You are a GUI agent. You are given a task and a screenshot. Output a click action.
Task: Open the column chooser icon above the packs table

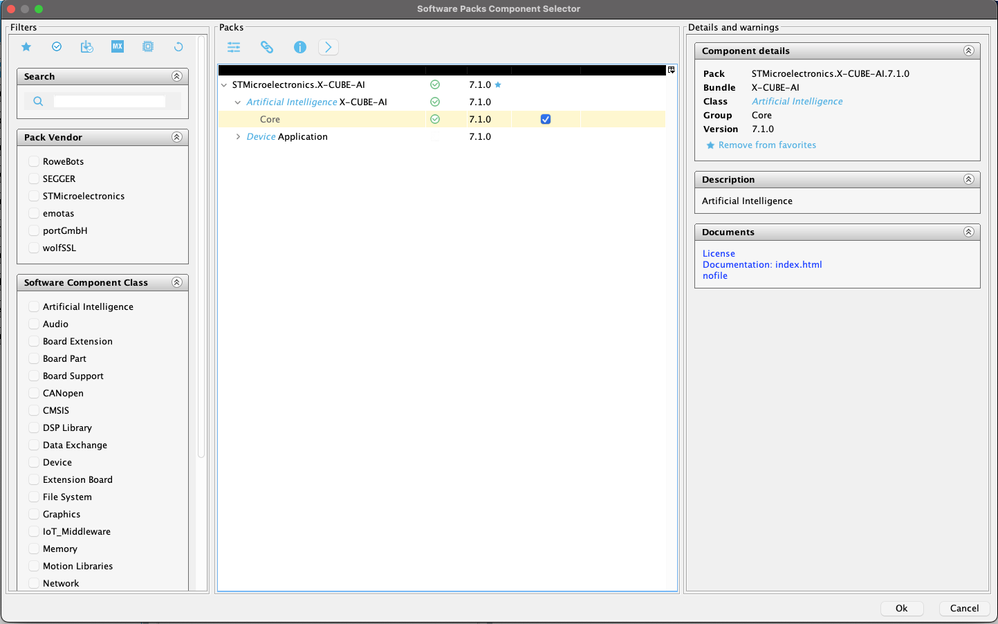pos(671,70)
